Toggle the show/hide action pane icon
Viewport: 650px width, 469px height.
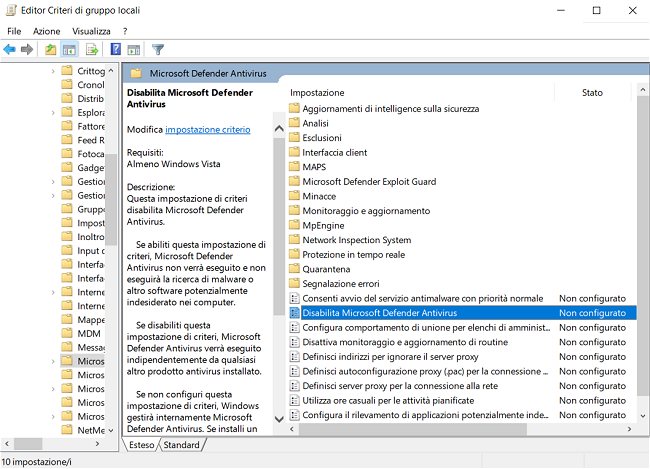[133, 50]
